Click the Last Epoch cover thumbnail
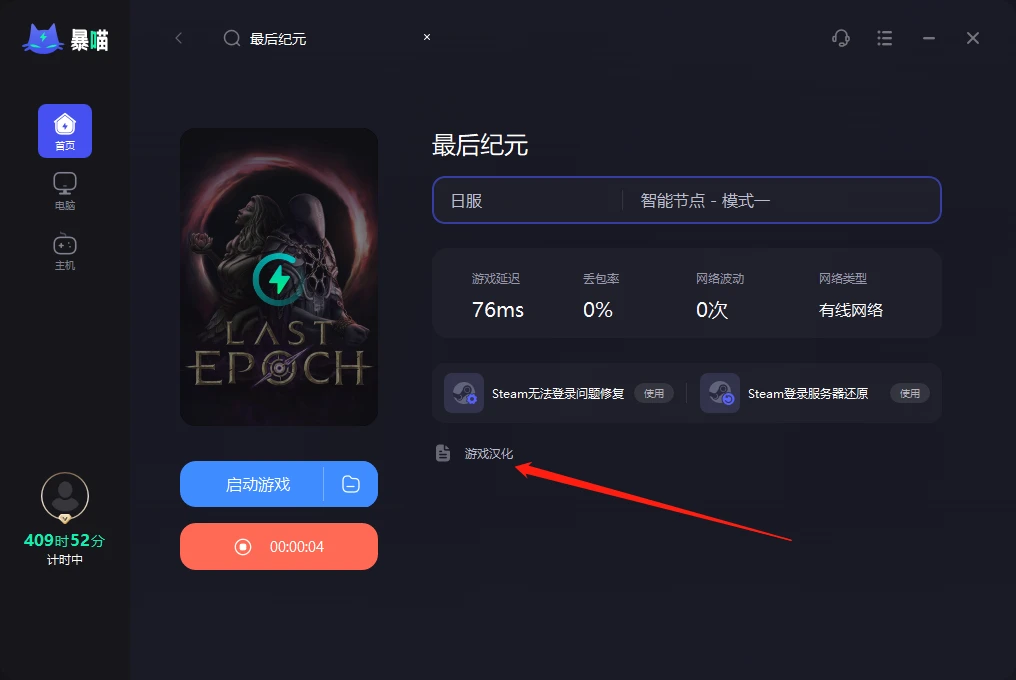The image size is (1016, 680). coord(279,277)
